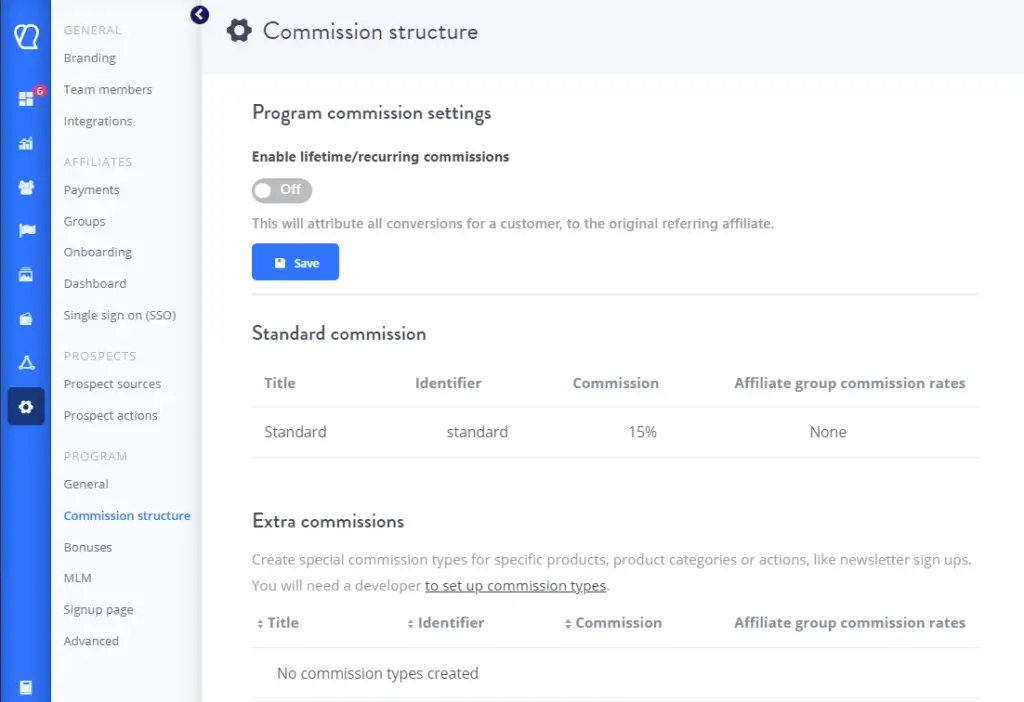Navigate to Payments under Affiliates
1024x702 pixels.
coord(91,189)
